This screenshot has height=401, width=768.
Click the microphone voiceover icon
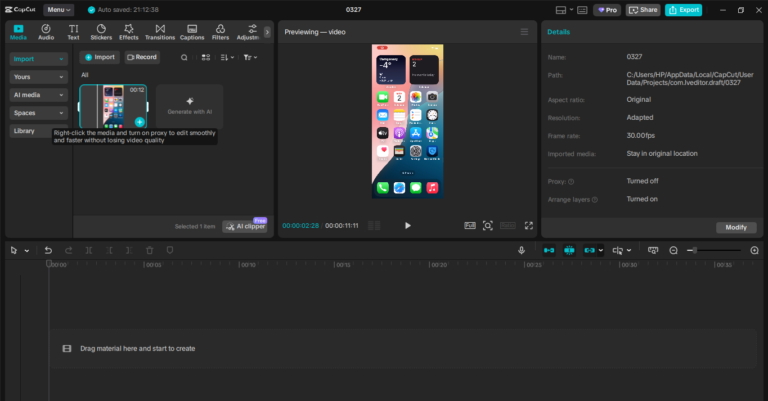(522, 251)
